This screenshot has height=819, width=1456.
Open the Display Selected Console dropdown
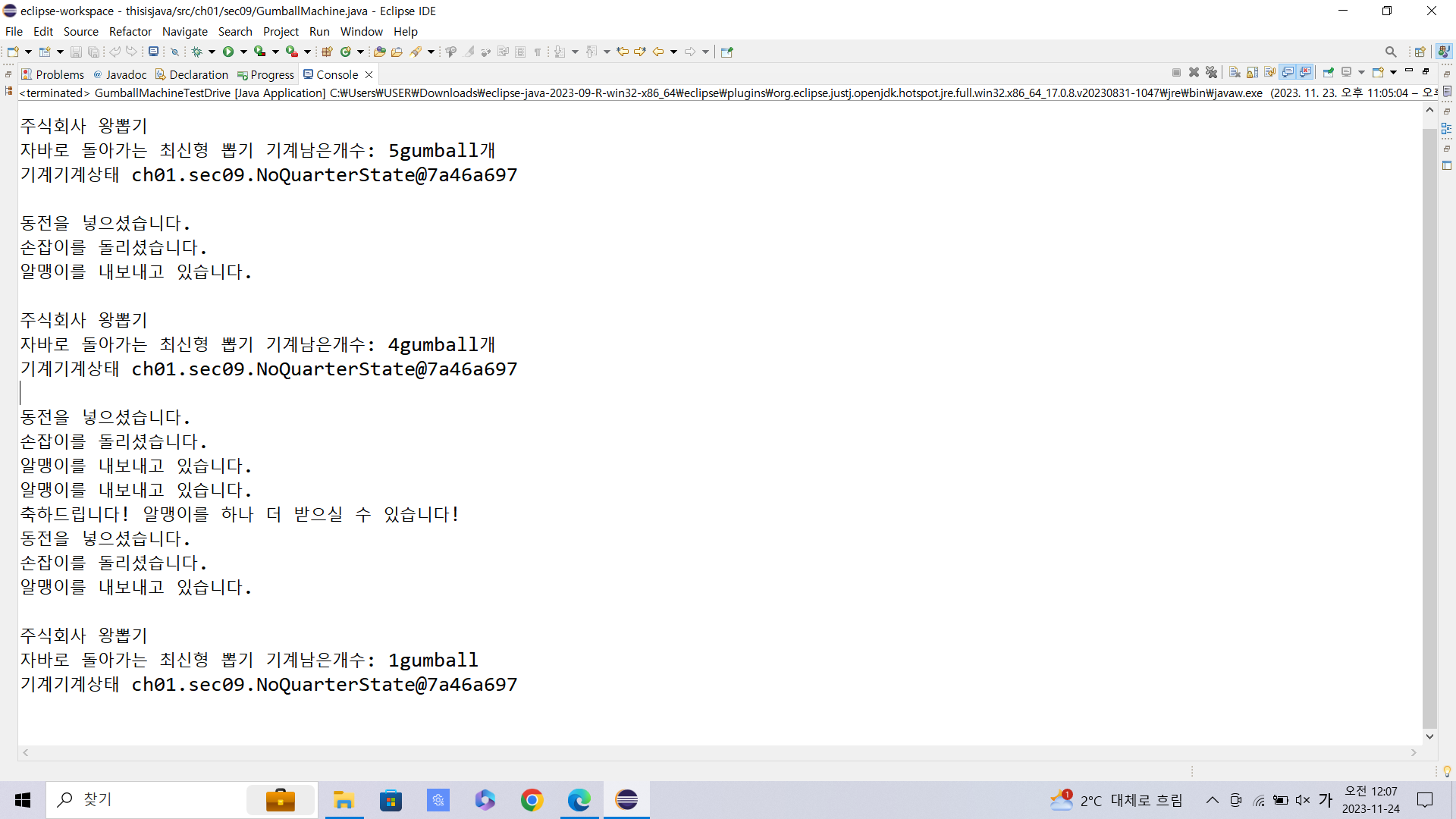(x=1361, y=72)
